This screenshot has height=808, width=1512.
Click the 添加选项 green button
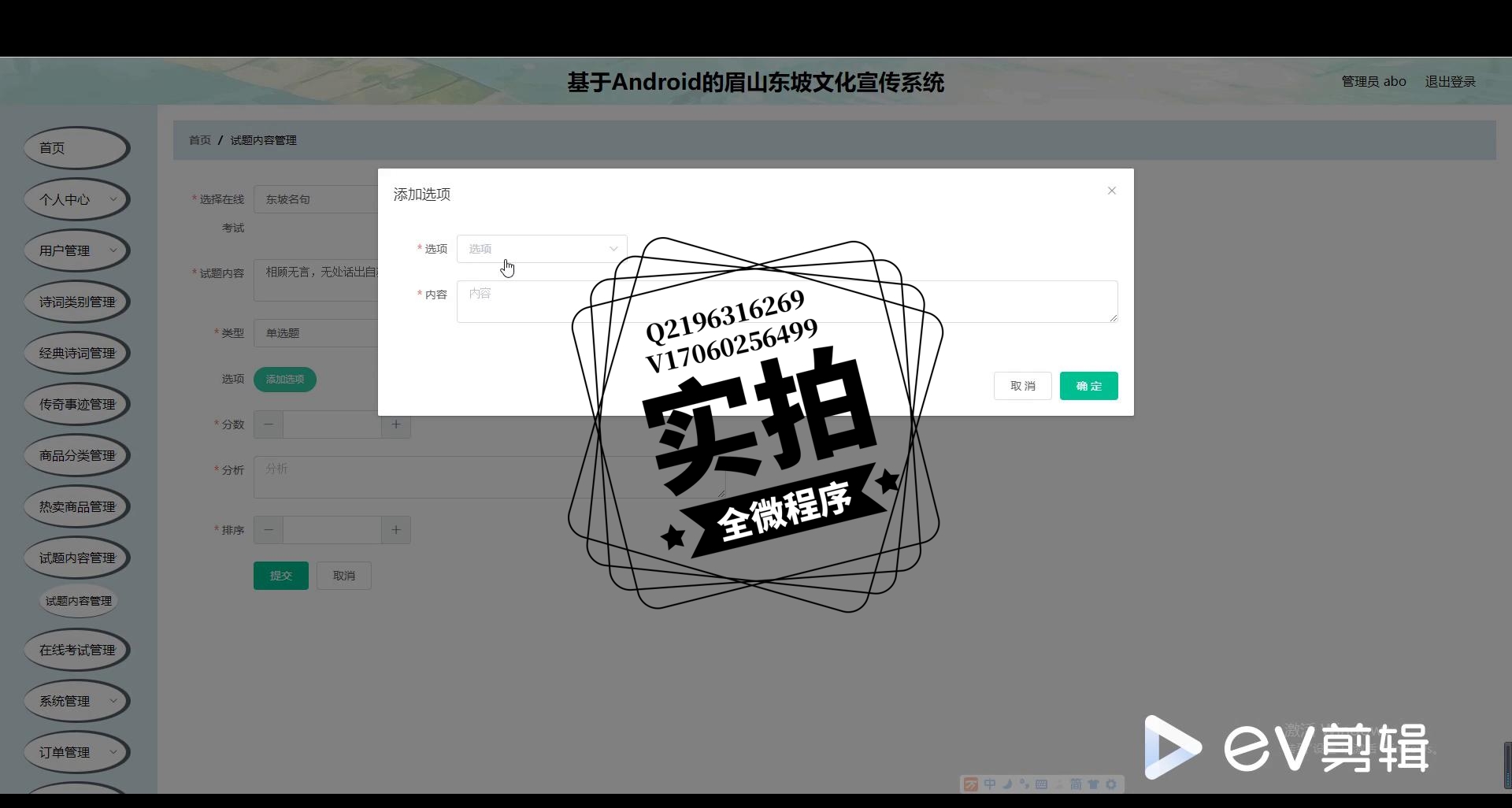tap(285, 380)
